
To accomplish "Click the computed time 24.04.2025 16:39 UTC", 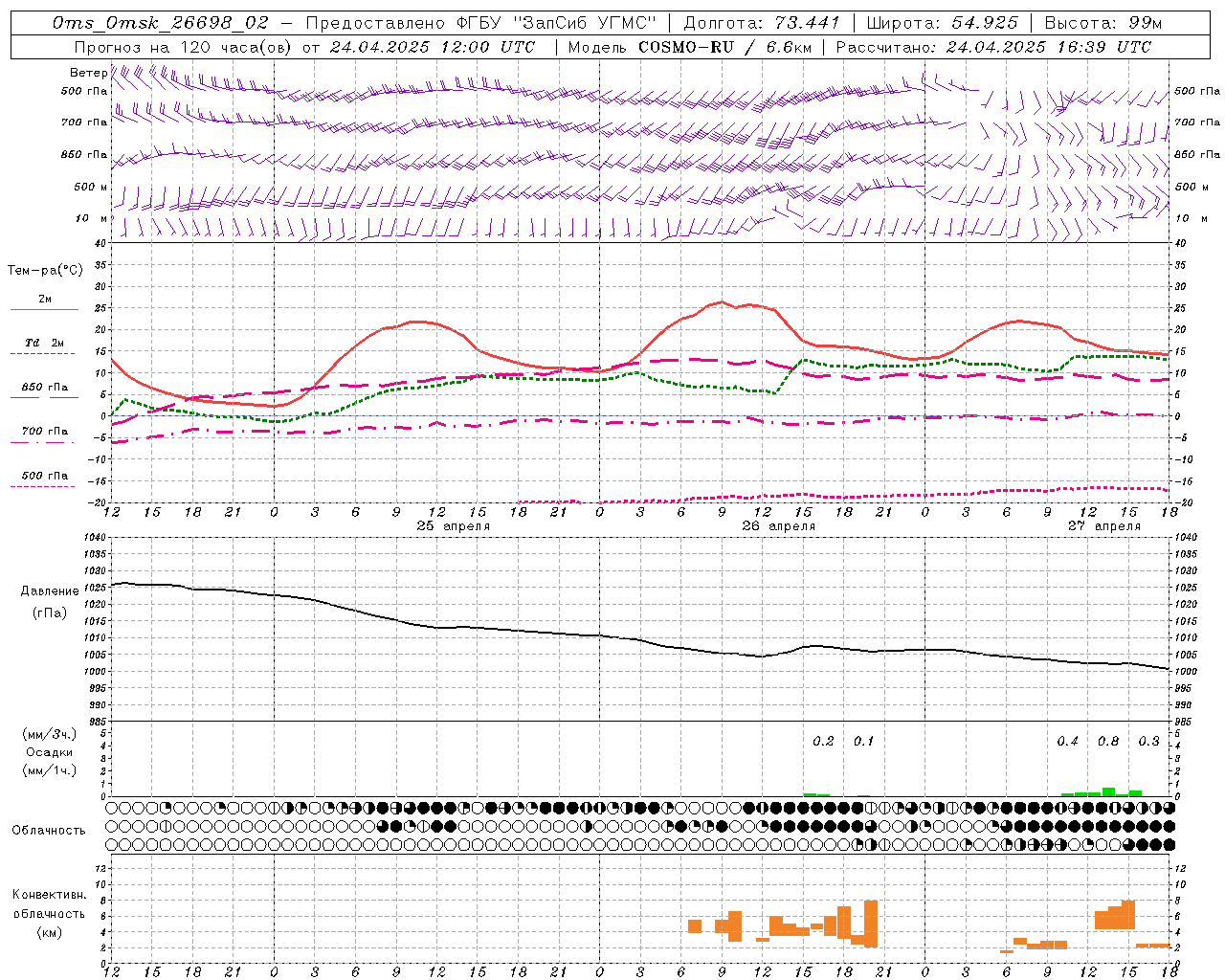I will pyautogui.click(x=1048, y=47).
